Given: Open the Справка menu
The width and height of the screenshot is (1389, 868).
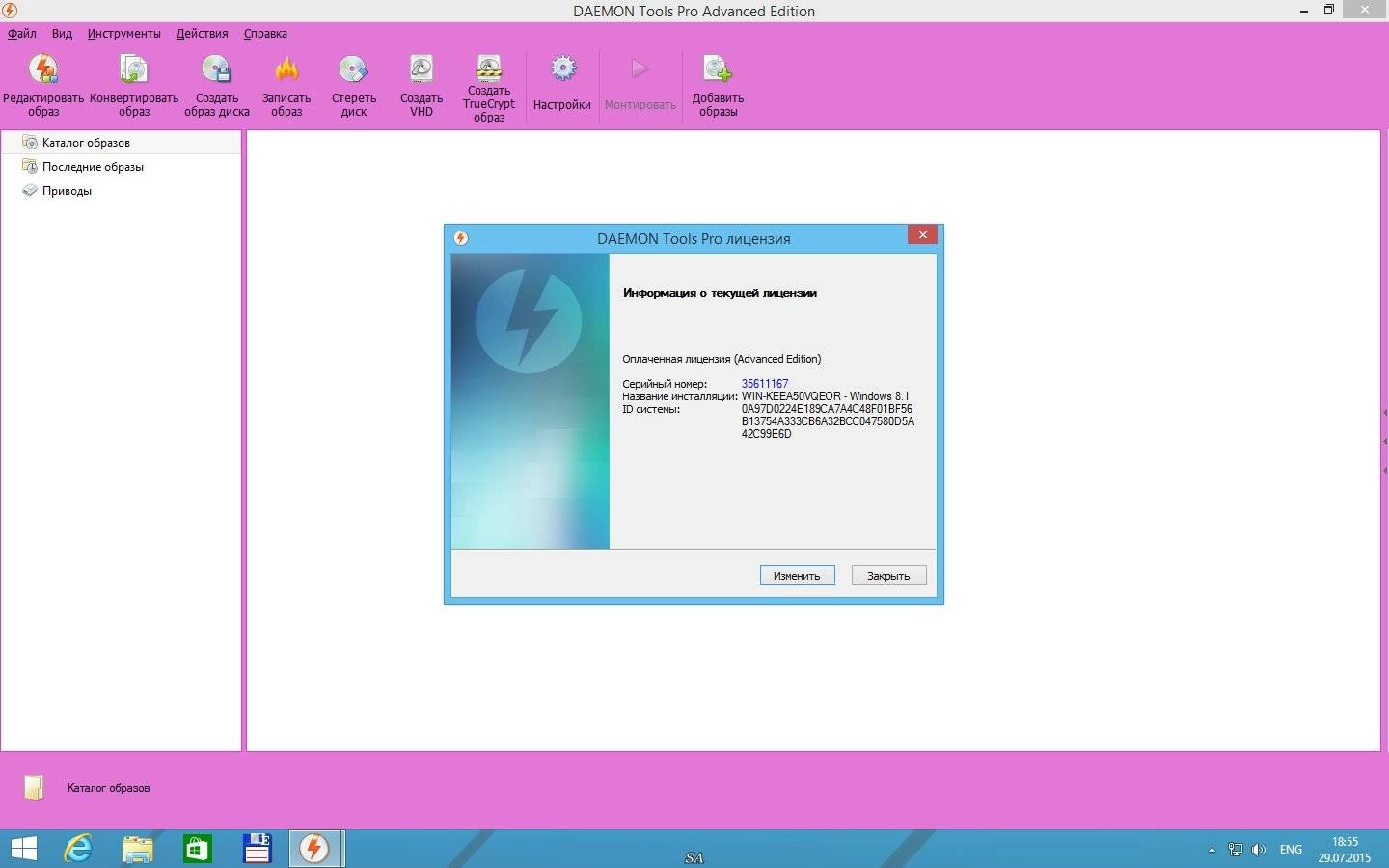Looking at the screenshot, I should tap(265, 33).
